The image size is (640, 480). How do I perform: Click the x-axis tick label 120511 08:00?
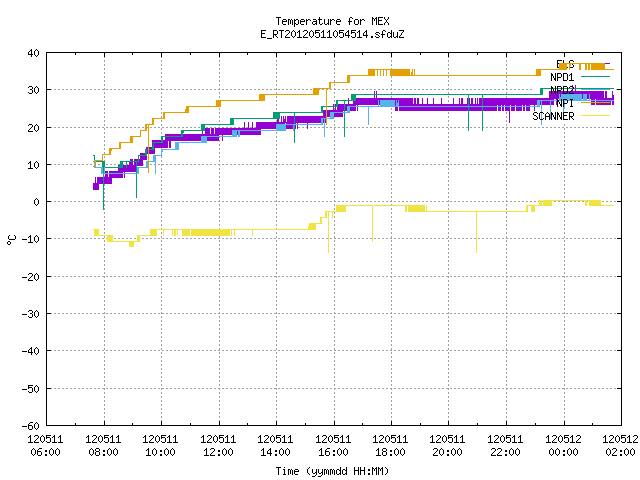(x=103, y=446)
